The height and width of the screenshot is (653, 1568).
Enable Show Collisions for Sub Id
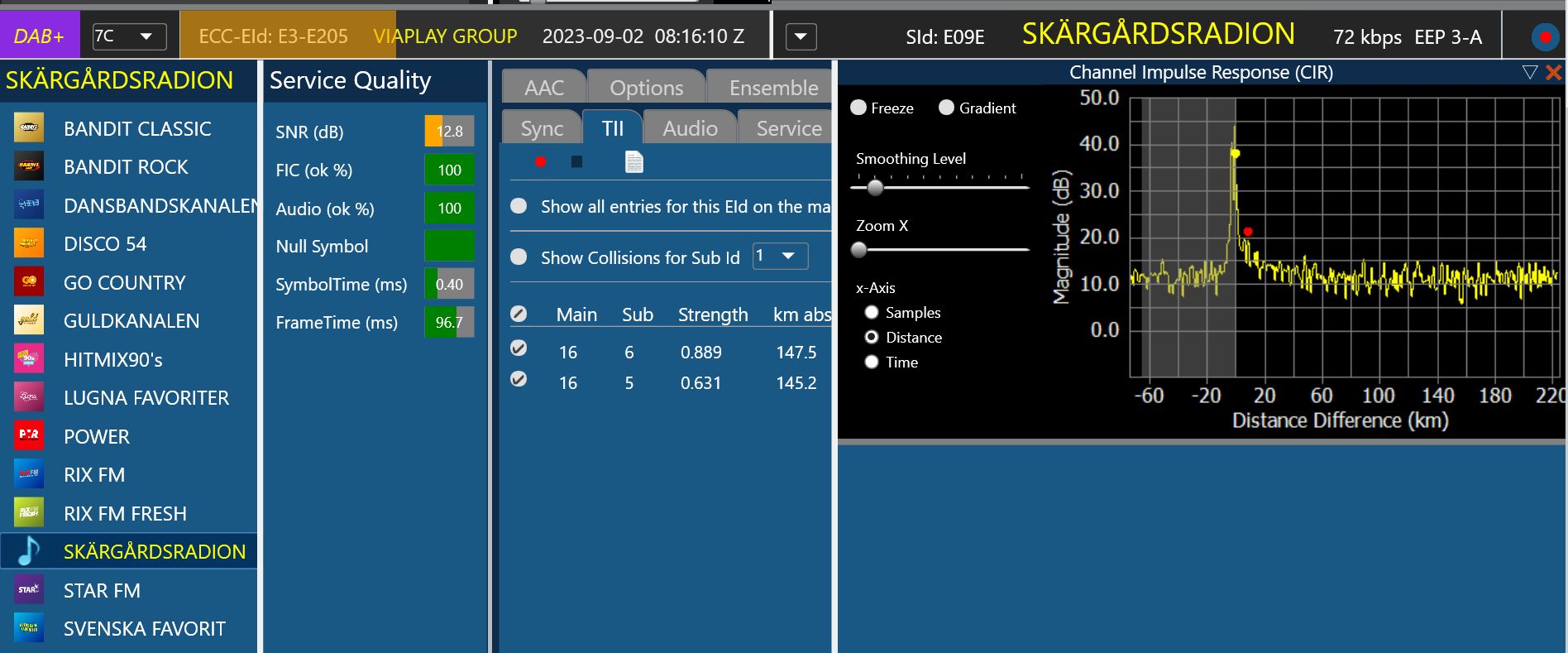(x=519, y=257)
